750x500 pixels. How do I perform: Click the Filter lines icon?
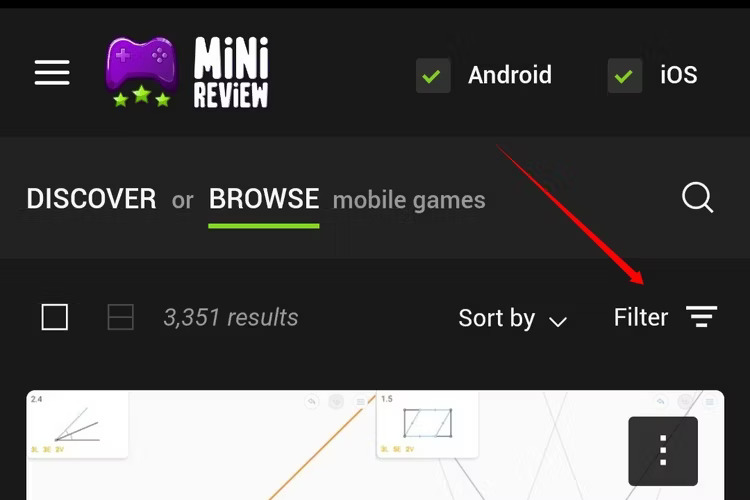point(701,316)
